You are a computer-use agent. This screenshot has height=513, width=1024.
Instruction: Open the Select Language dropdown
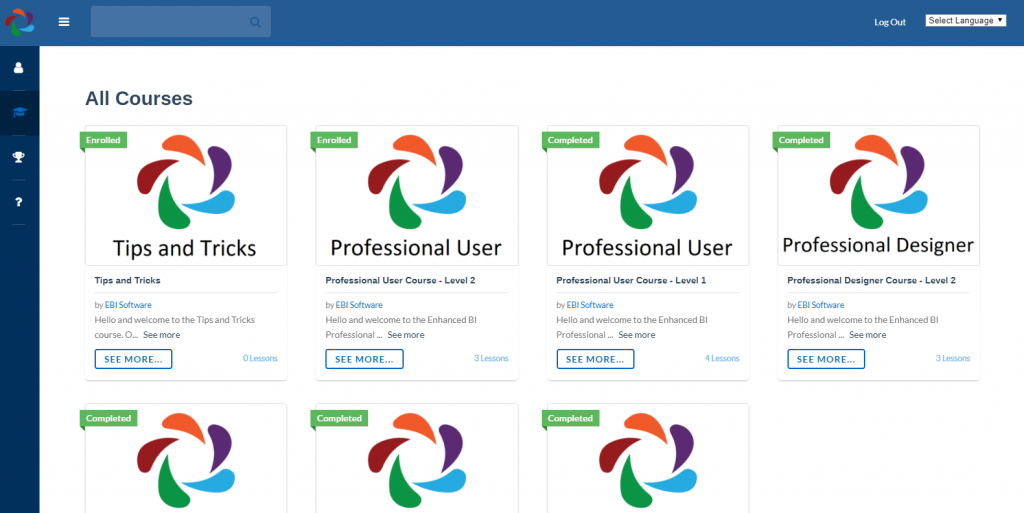click(965, 21)
